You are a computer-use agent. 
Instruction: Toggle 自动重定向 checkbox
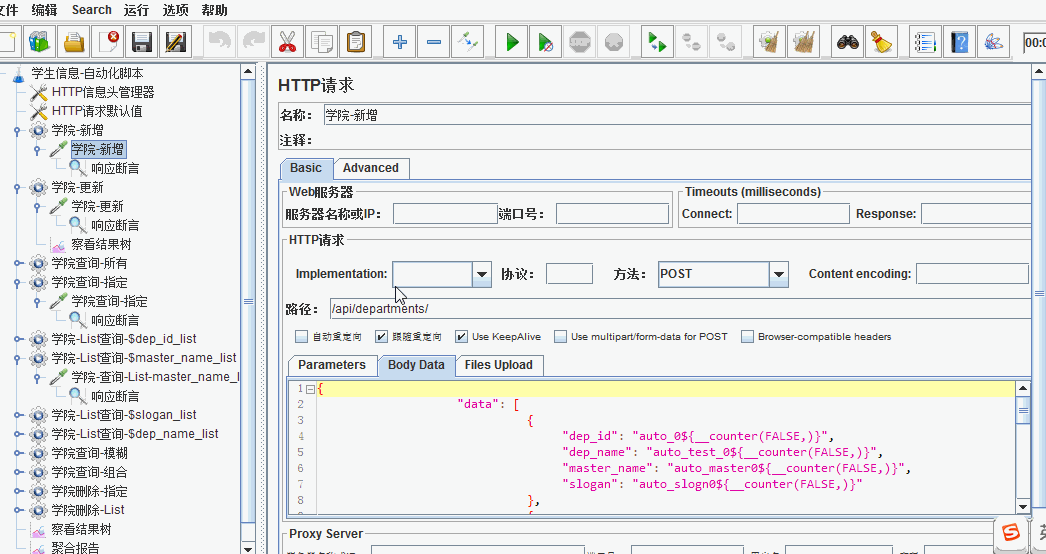302,336
